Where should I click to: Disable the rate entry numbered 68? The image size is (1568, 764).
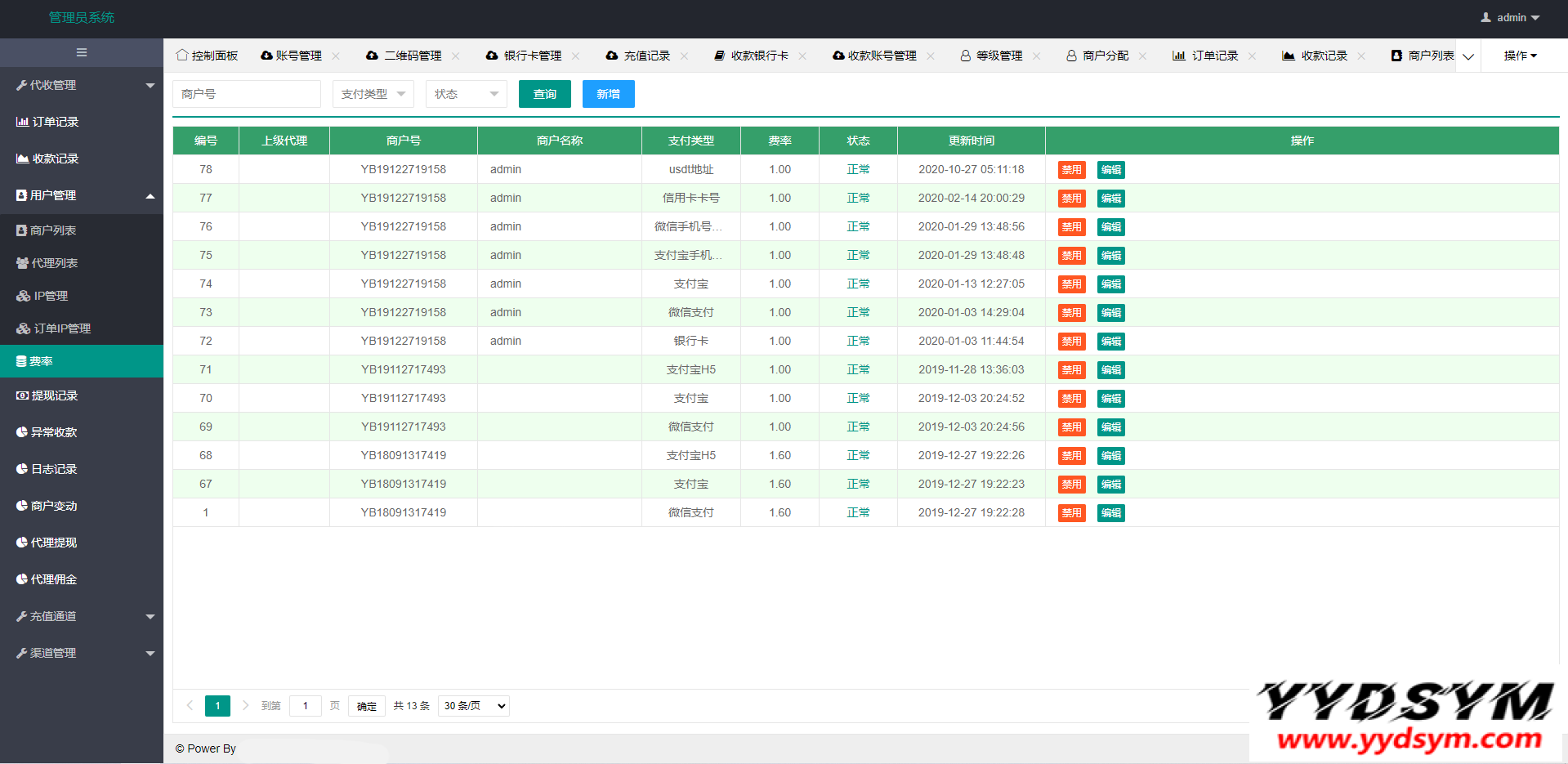tap(1071, 456)
